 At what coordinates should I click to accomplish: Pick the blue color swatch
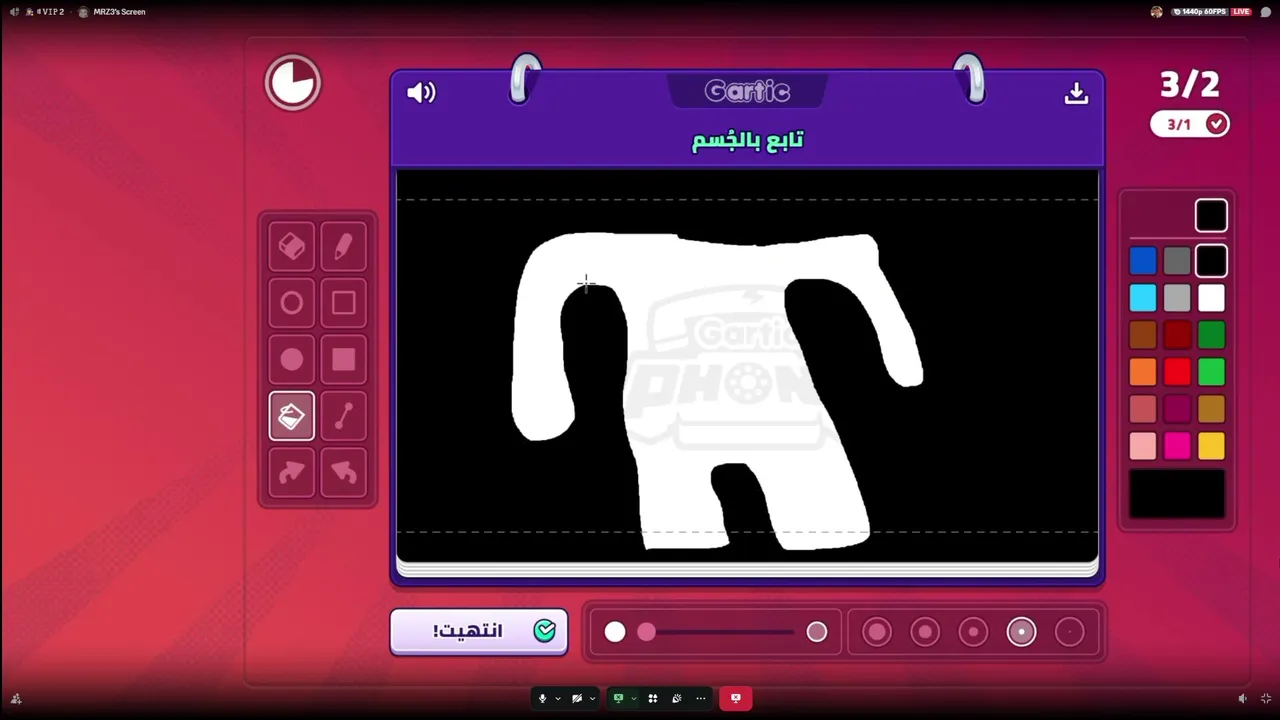(x=1143, y=261)
